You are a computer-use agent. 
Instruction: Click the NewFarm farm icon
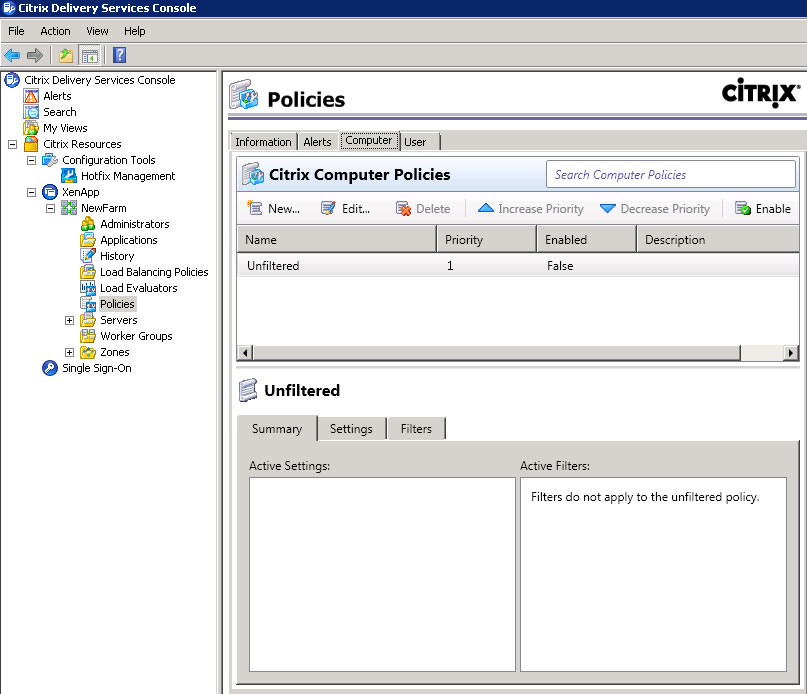click(x=69, y=208)
